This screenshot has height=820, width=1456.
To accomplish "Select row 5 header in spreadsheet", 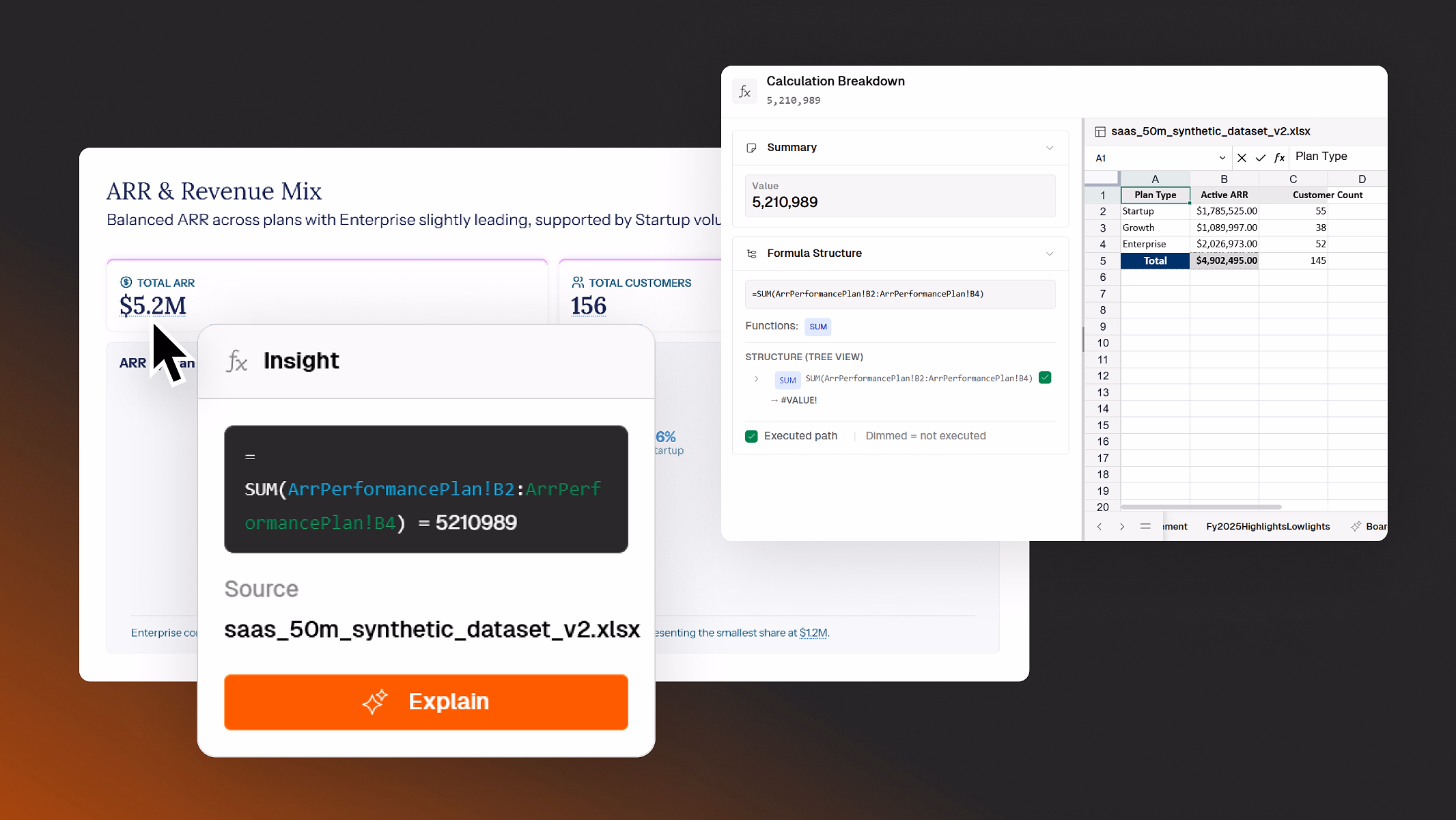I will [1102, 261].
